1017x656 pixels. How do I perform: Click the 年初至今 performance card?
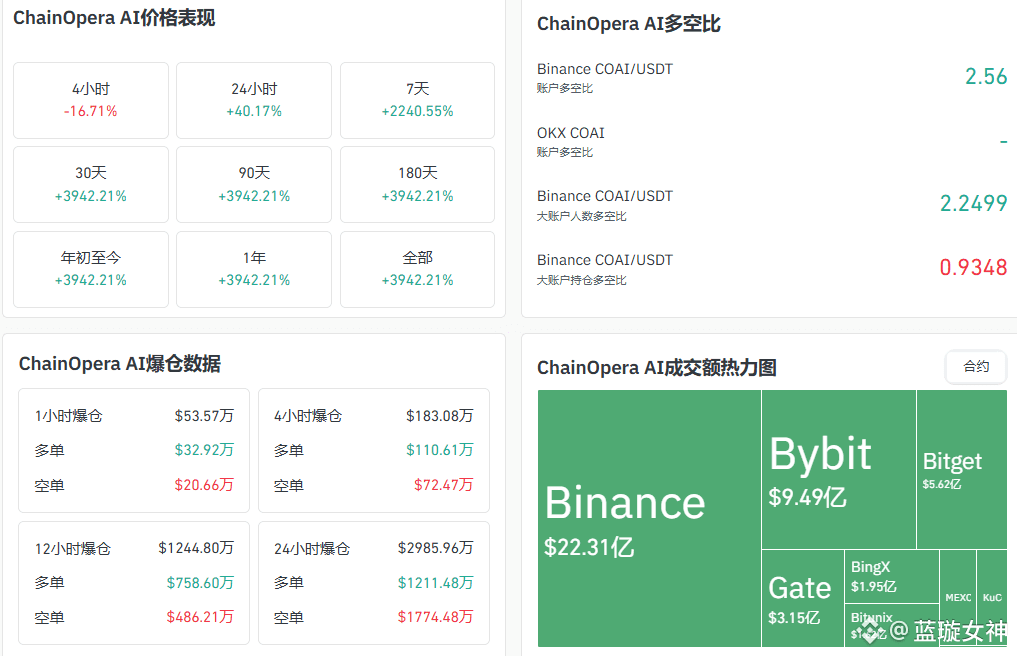coord(91,268)
